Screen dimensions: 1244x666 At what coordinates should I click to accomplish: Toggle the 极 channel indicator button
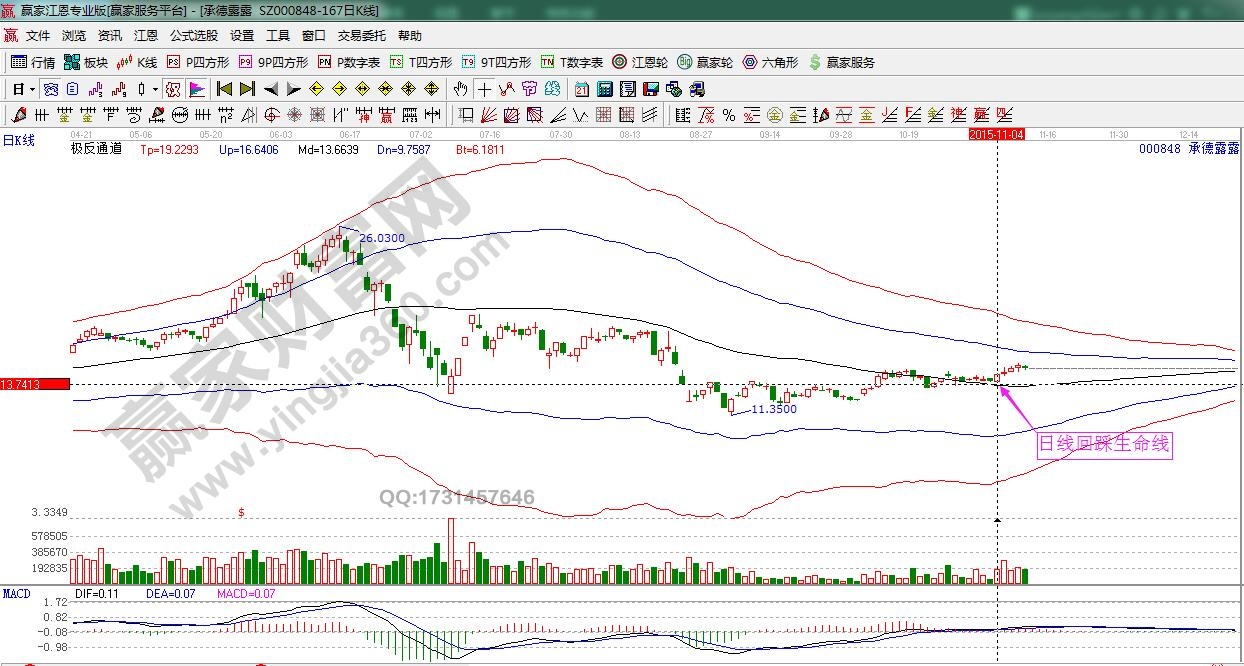pyautogui.click(x=172, y=89)
